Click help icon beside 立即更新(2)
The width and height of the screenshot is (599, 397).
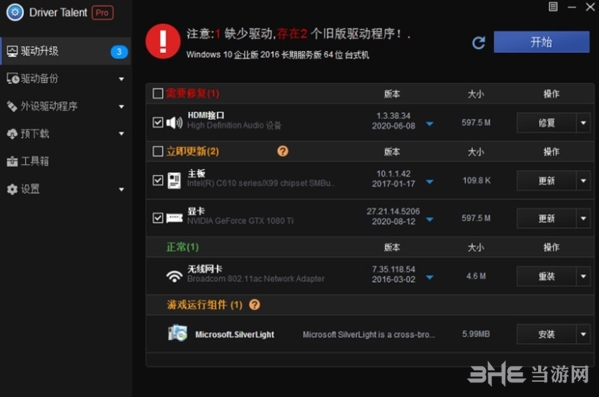(283, 151)
